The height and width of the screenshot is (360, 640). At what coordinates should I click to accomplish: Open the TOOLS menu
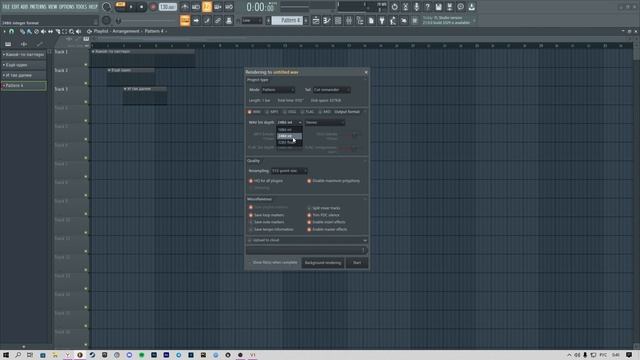click(81, 7)
